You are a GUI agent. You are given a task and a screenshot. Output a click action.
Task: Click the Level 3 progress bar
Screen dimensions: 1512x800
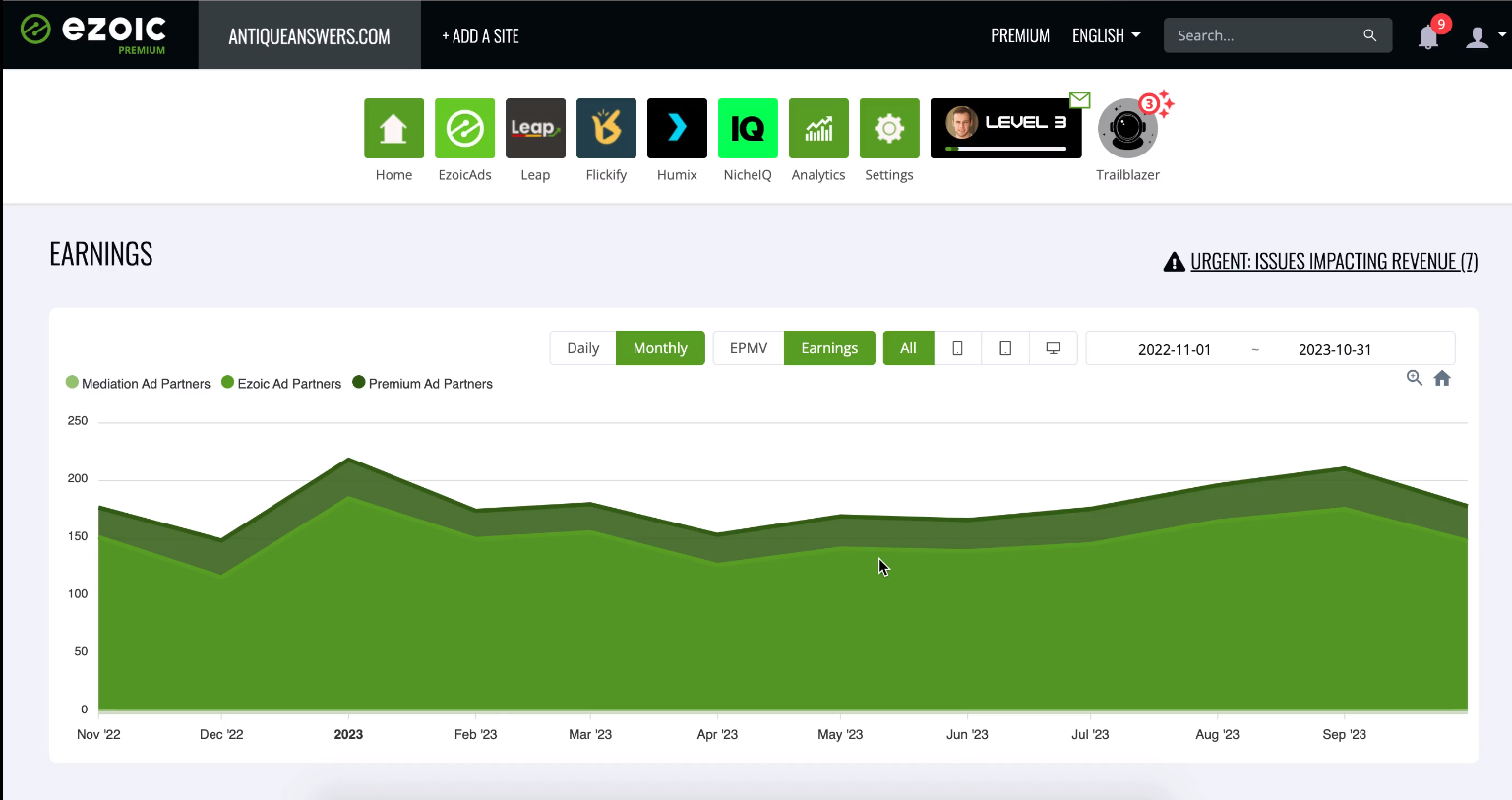pyautogui.click(x=1005, y=149)
